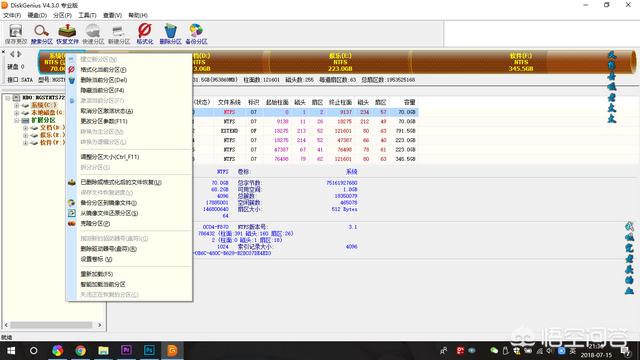Open the Help (帮助) menu
The image size is (640, 360).
pyautogui.click(x=138, y=15)
